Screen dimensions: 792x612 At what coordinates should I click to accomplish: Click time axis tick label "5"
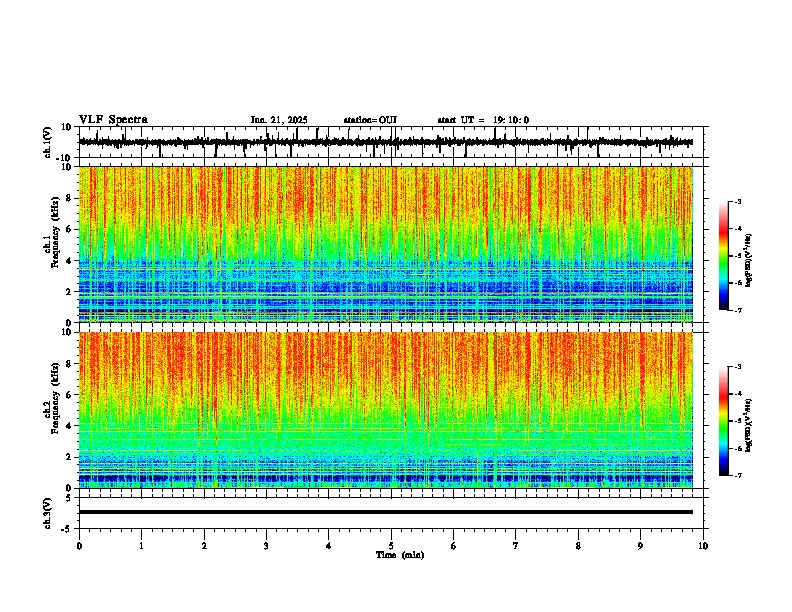click(391, 546)
